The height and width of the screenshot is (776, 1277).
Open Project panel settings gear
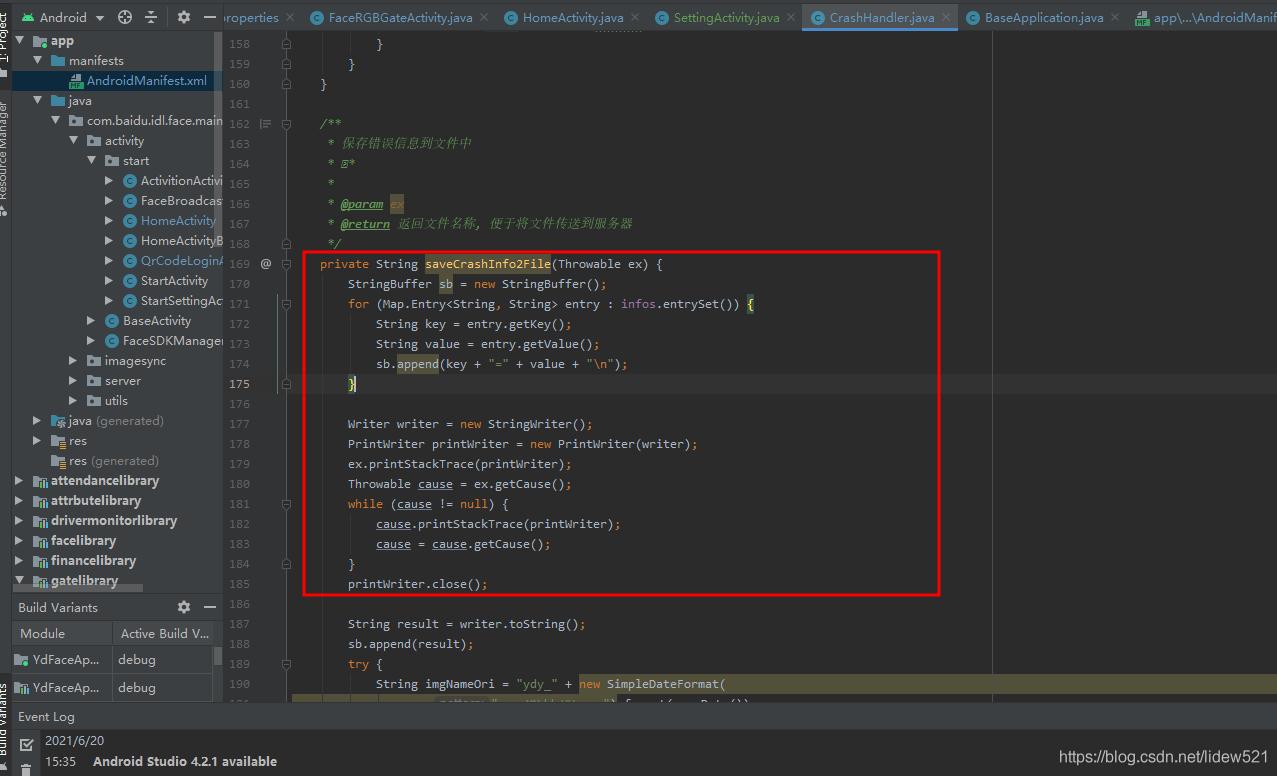pyautogui.click(x=183, y=16)
